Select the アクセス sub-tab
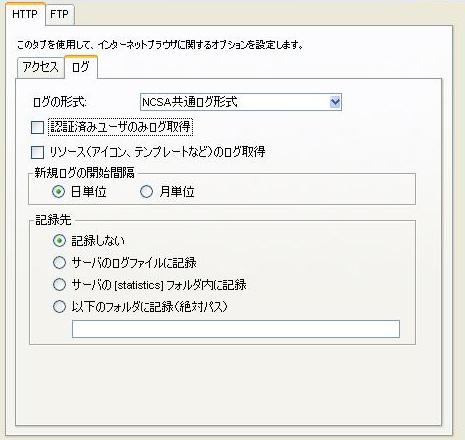The image size is (465, 440). (x=41, y=67)
